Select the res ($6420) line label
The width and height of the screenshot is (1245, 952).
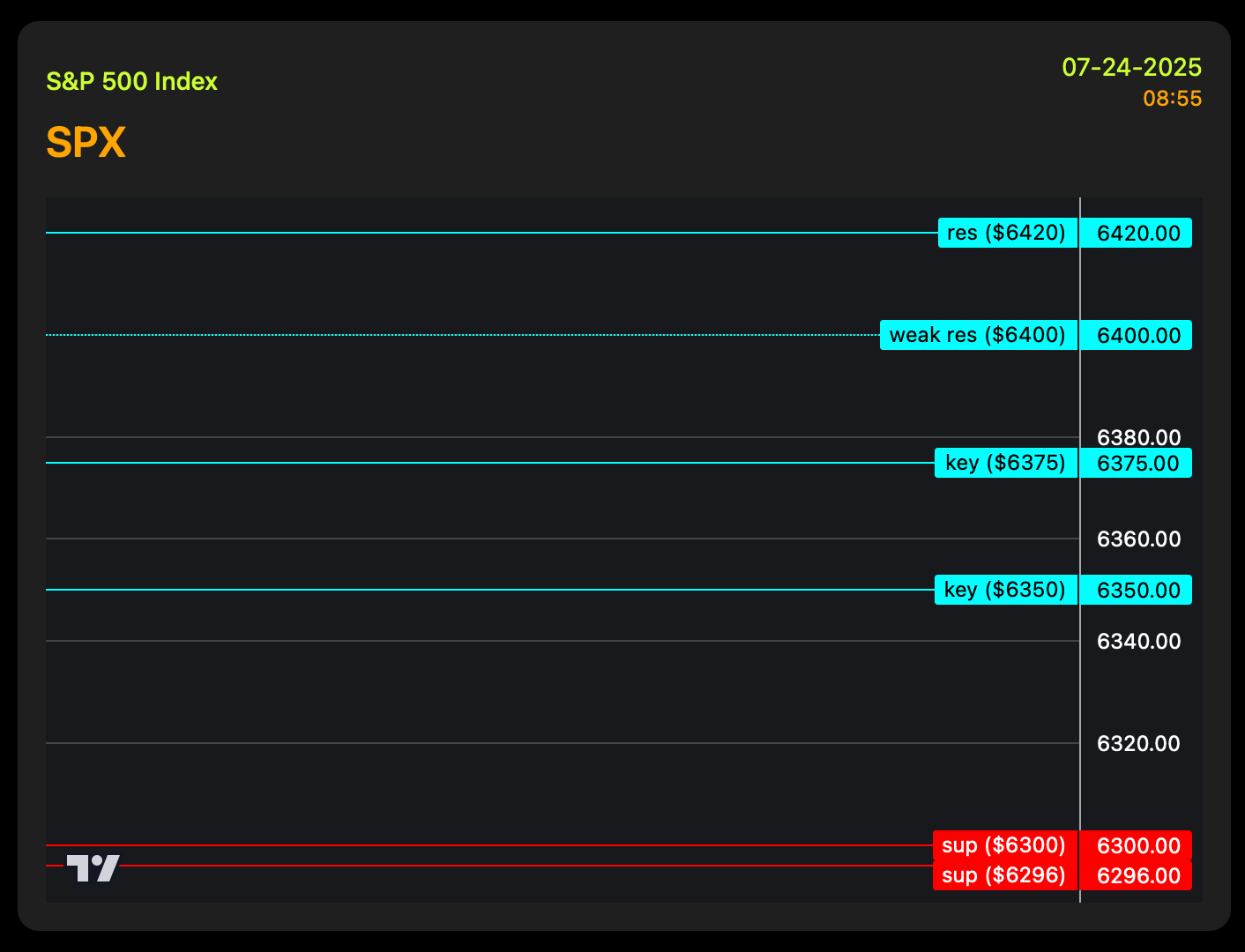(1008, 233)
